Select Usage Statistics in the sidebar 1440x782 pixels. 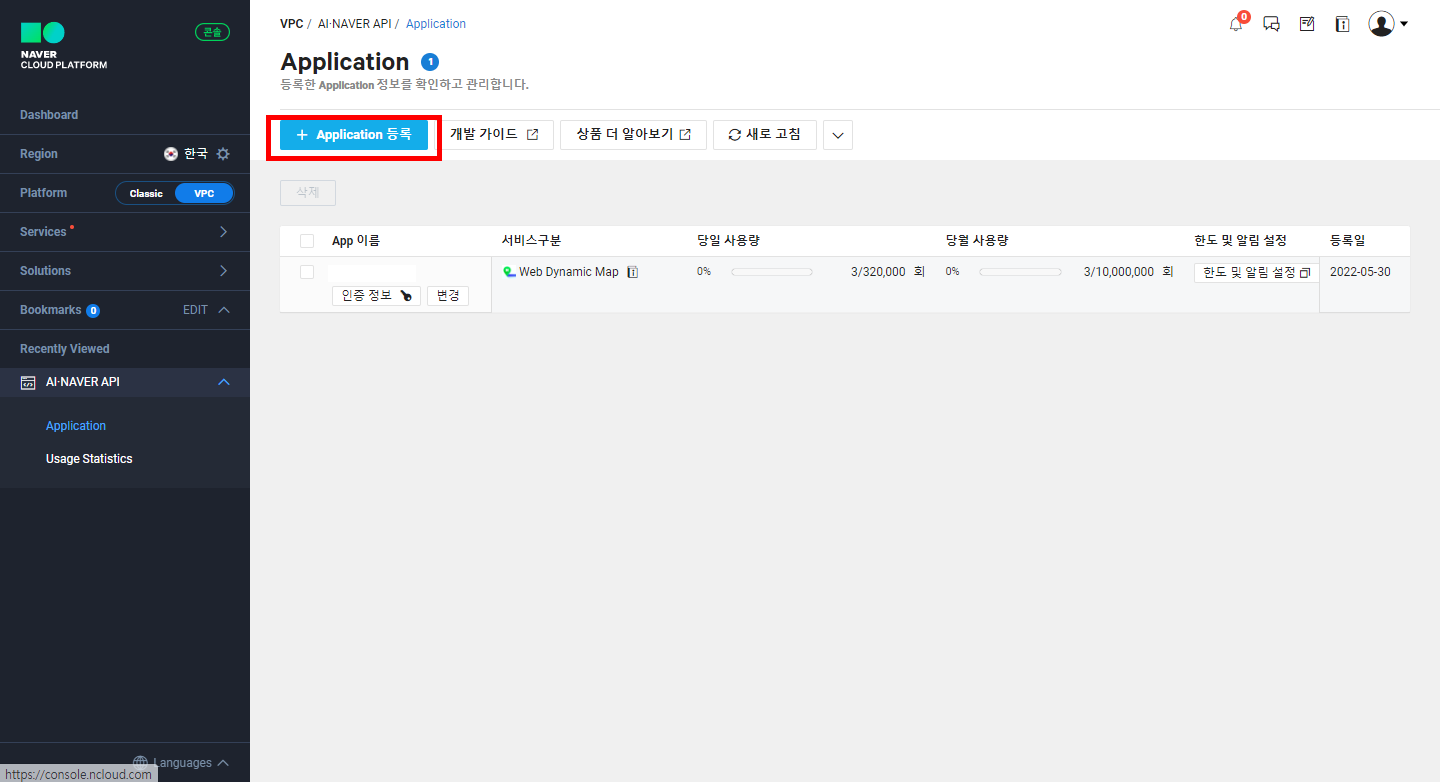89,459
